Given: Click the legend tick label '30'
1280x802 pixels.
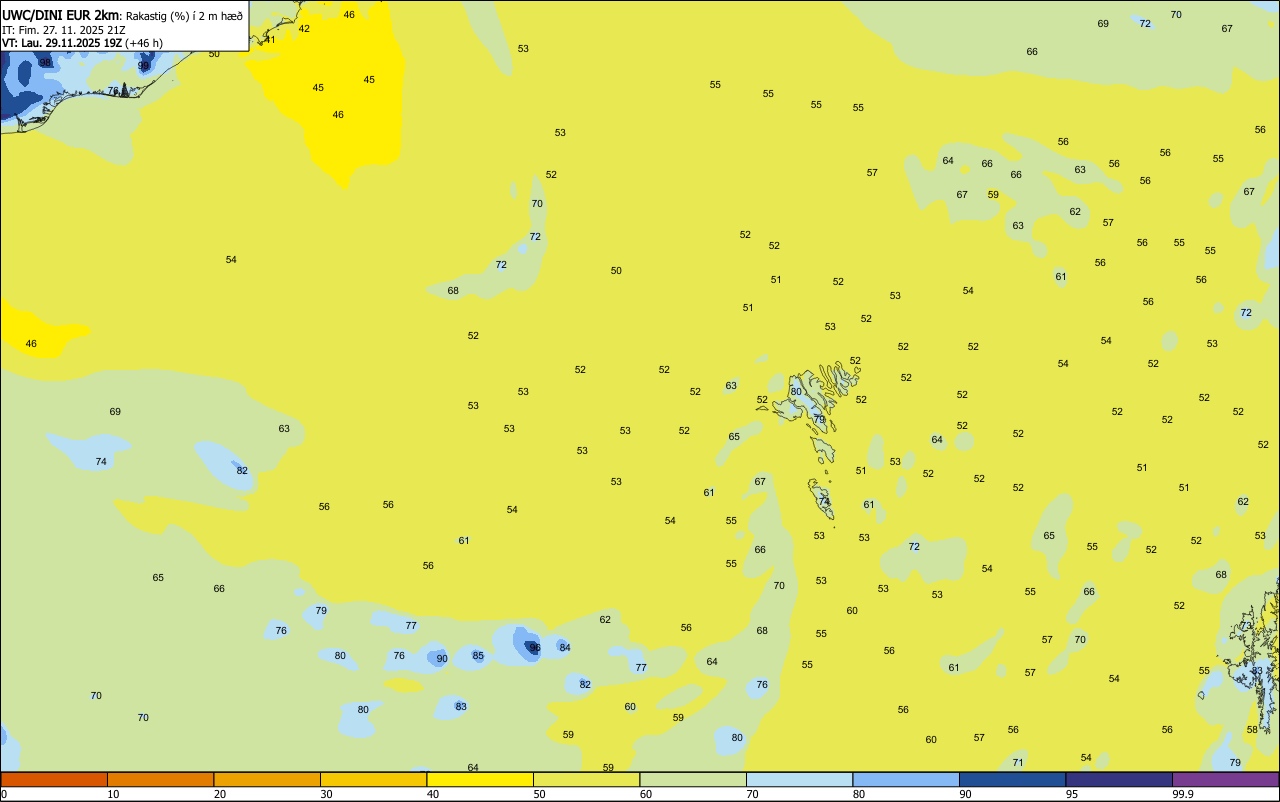Looking at the screenshot, I should pyautogui.click(x=326, y=794).
